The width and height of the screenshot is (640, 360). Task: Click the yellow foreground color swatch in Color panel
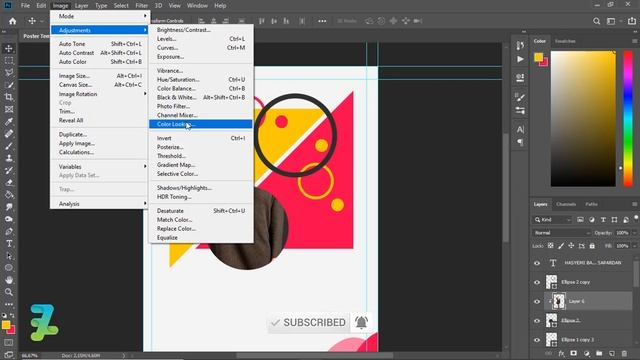click(x=538, y=57)
